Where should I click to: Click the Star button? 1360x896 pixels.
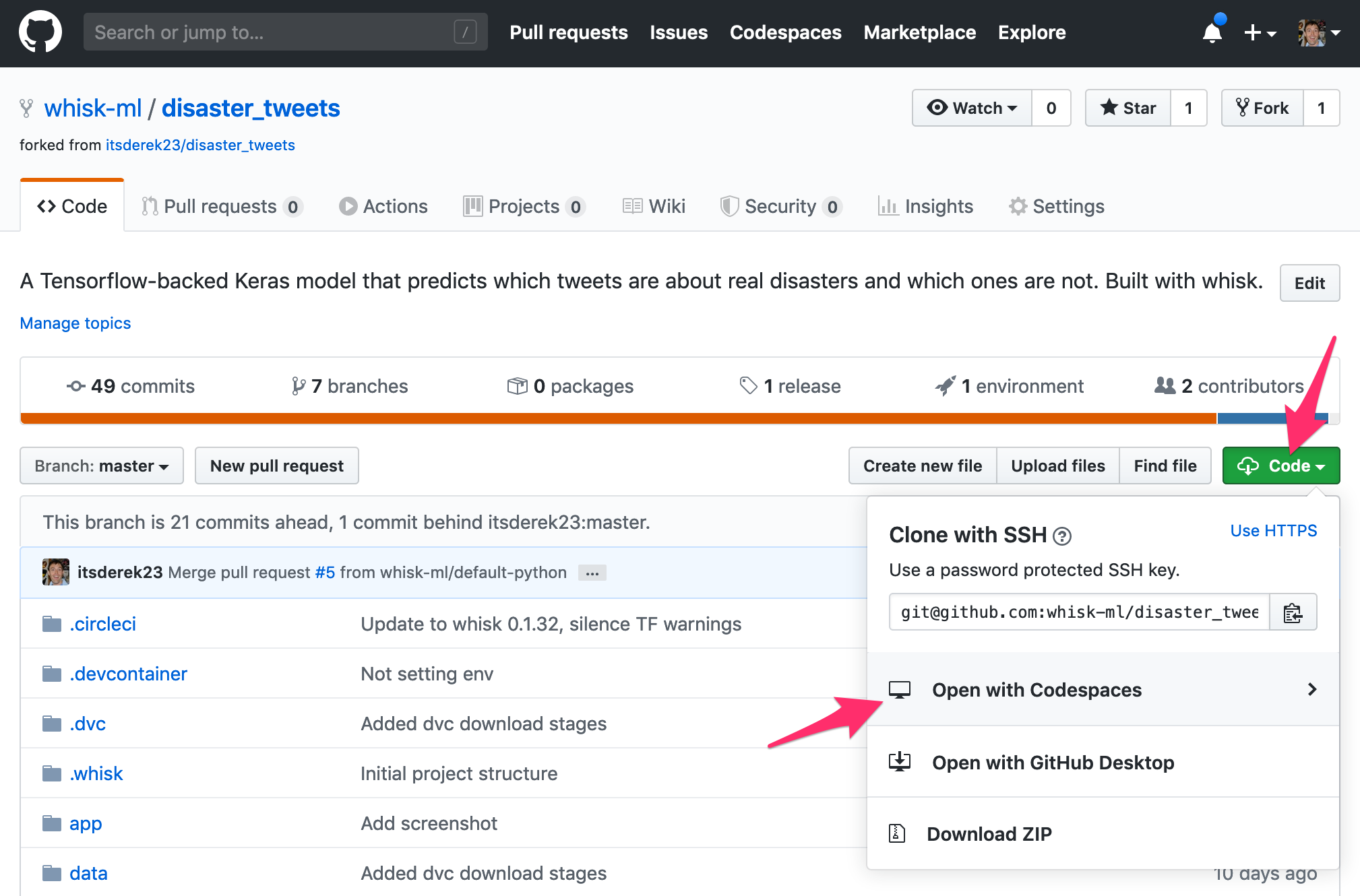1127,108
